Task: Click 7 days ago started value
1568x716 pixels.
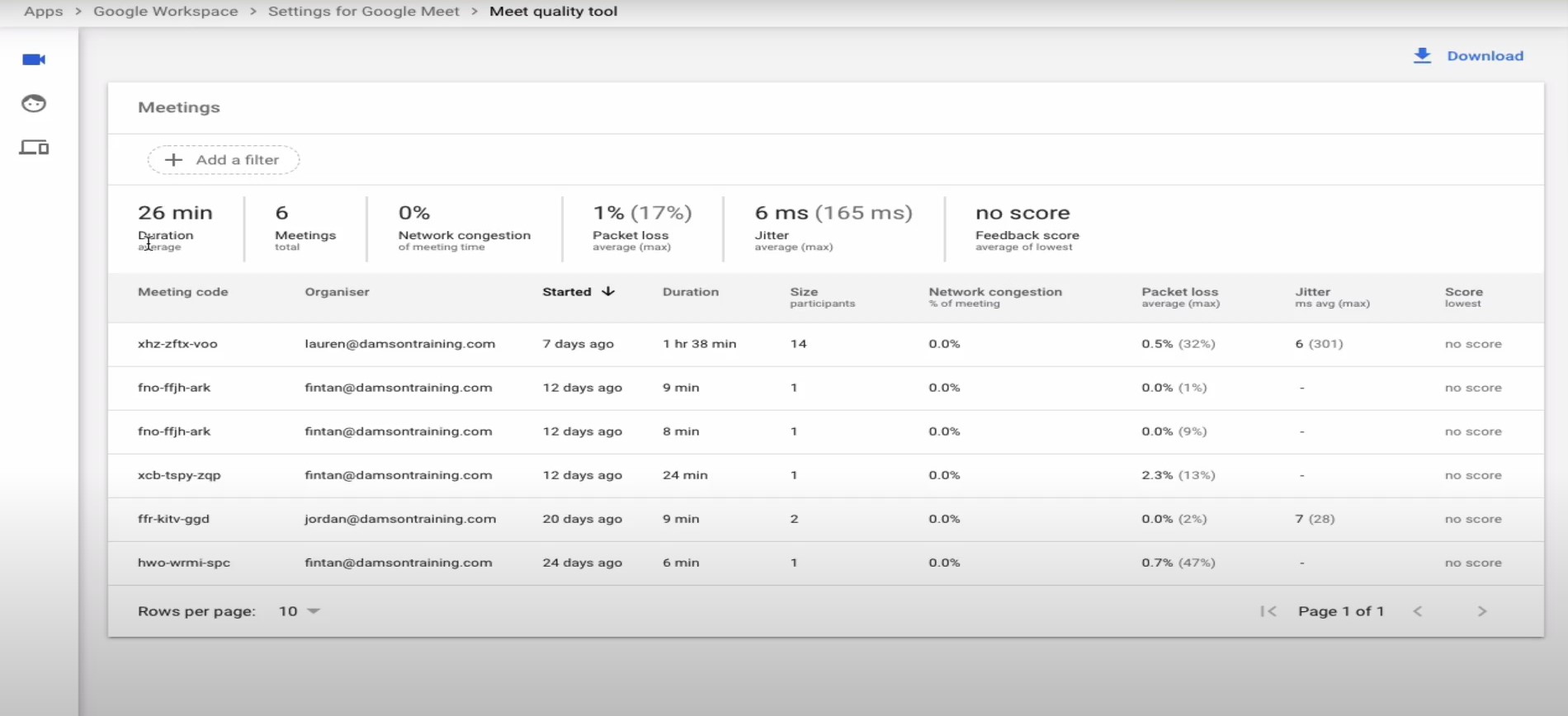Action: pos(578,344)
